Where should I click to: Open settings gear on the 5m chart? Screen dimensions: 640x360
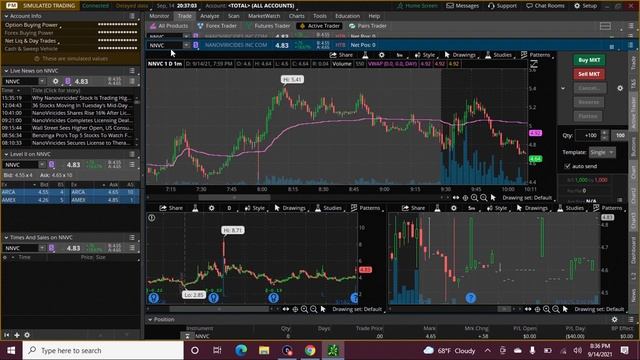click(x=453, y=208)
